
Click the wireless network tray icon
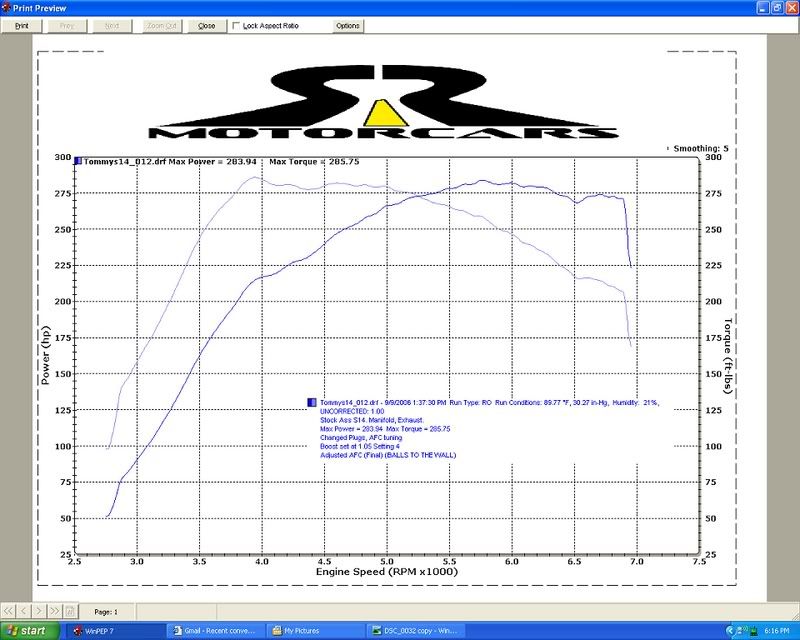tap(742, 631)
